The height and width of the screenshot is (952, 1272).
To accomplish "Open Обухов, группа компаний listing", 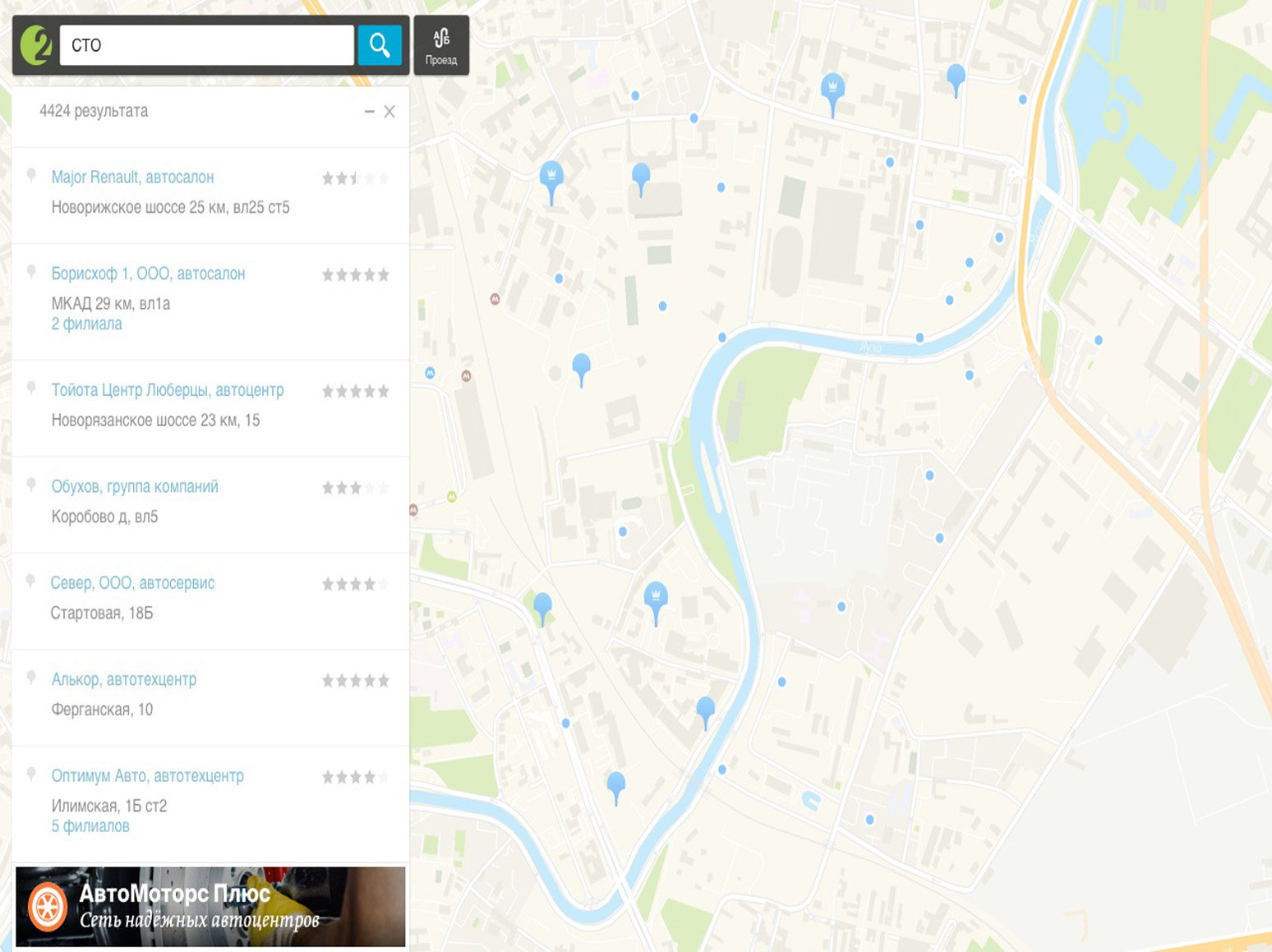I will tap(135, 486).
